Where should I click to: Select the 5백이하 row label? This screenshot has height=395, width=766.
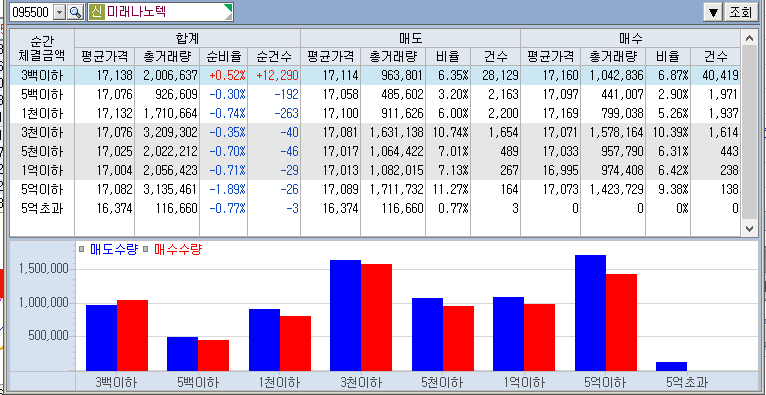click(42, 95)
